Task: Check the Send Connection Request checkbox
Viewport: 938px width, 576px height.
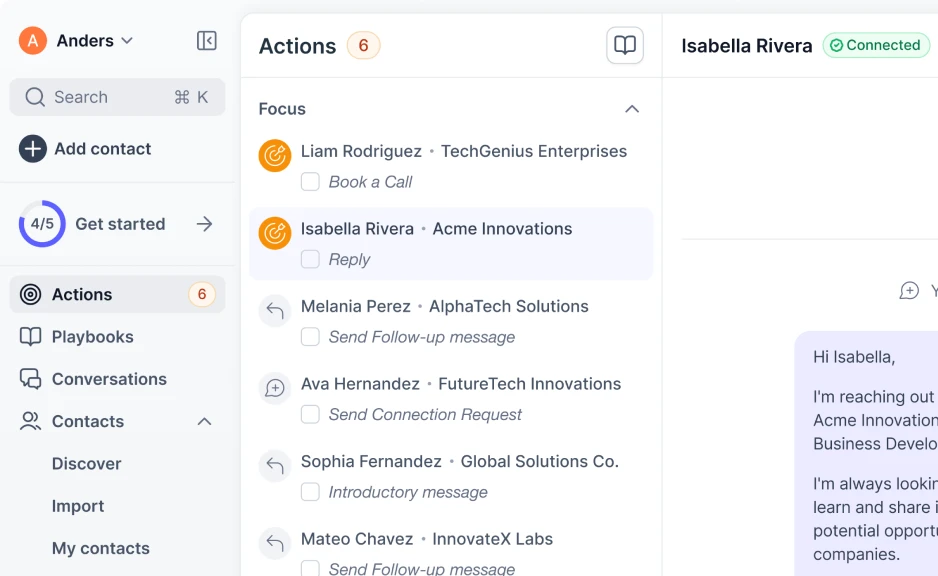Action: click(310, 415)
